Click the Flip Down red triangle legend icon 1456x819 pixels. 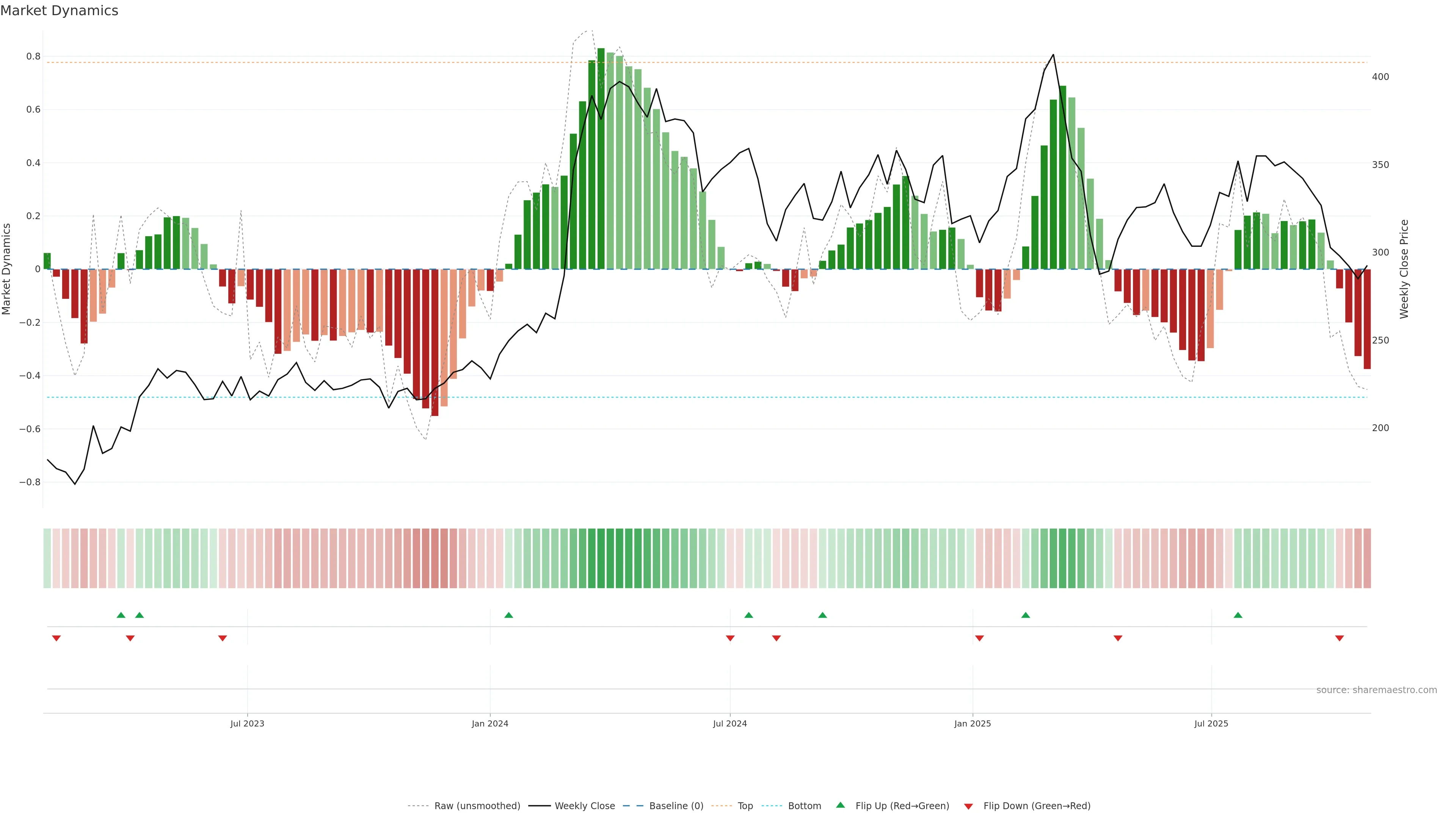point(968,806)
